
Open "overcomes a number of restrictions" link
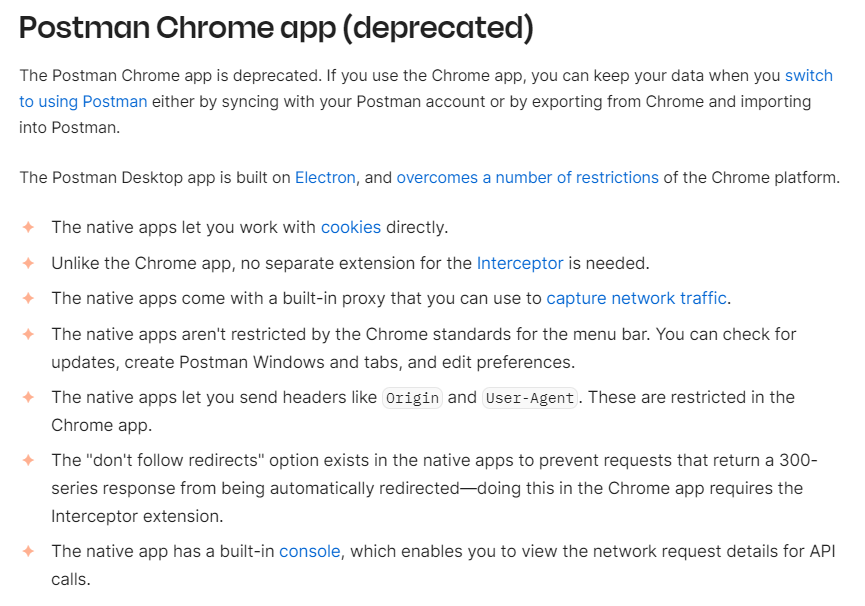click(527, 178)
